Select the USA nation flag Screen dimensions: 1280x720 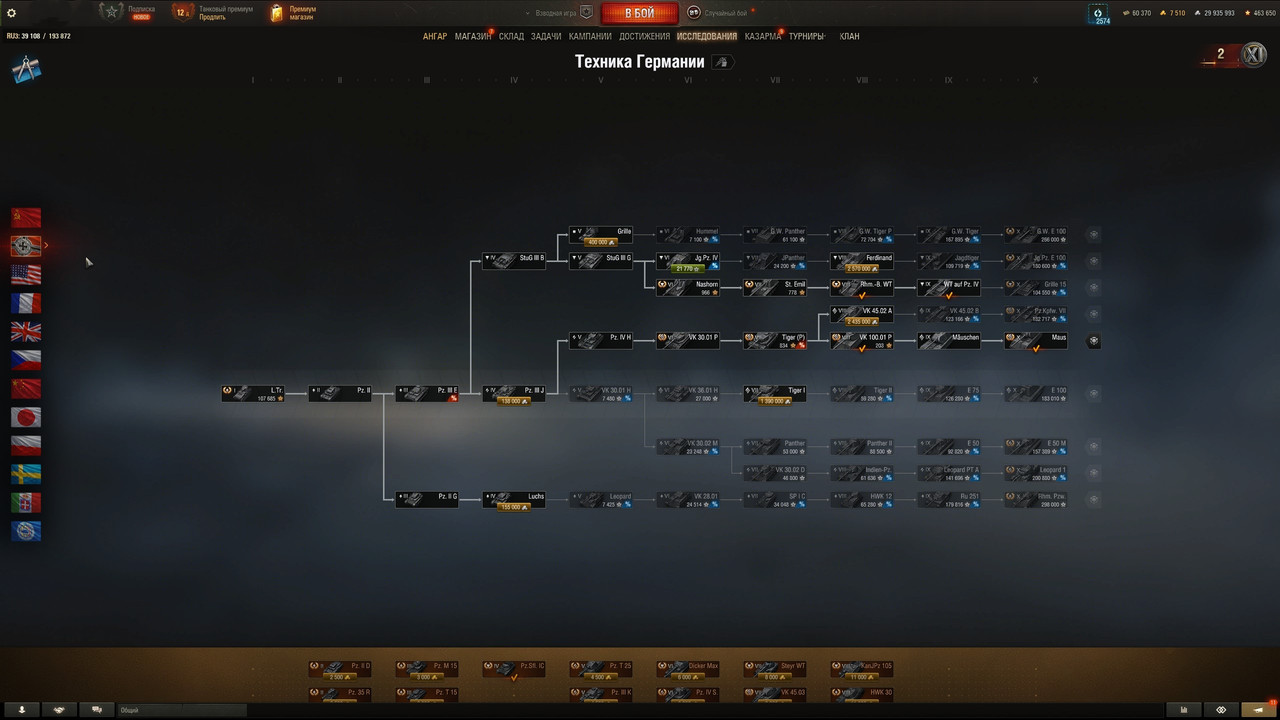(26, 274)
